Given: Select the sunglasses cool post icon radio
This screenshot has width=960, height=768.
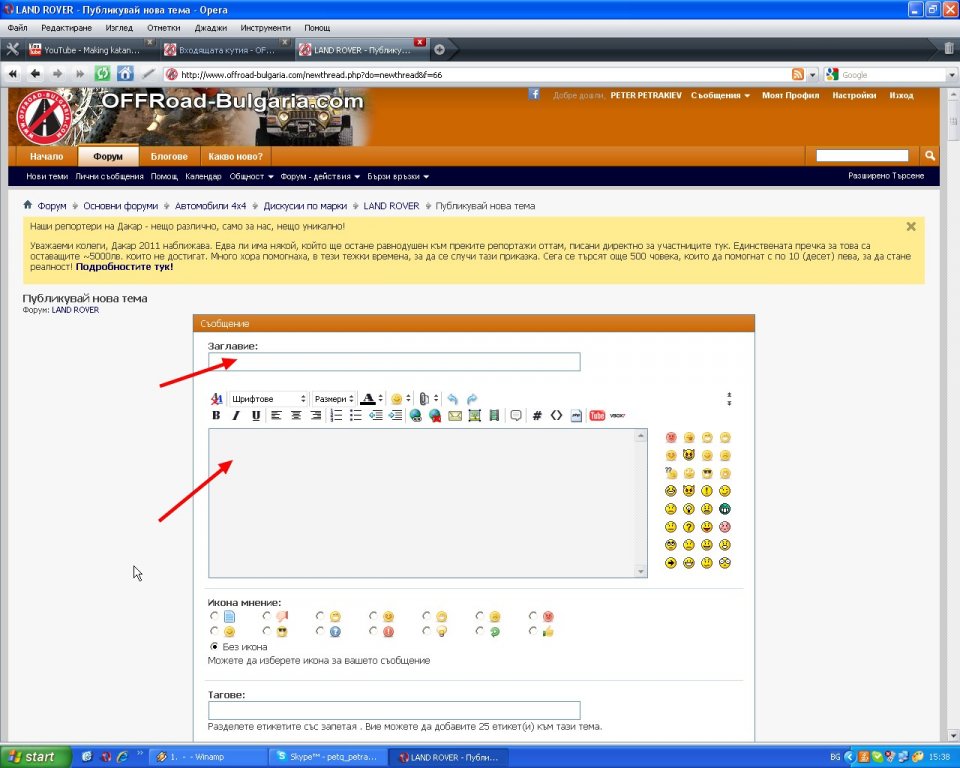Looking at the screenshot, I should 267,631.
